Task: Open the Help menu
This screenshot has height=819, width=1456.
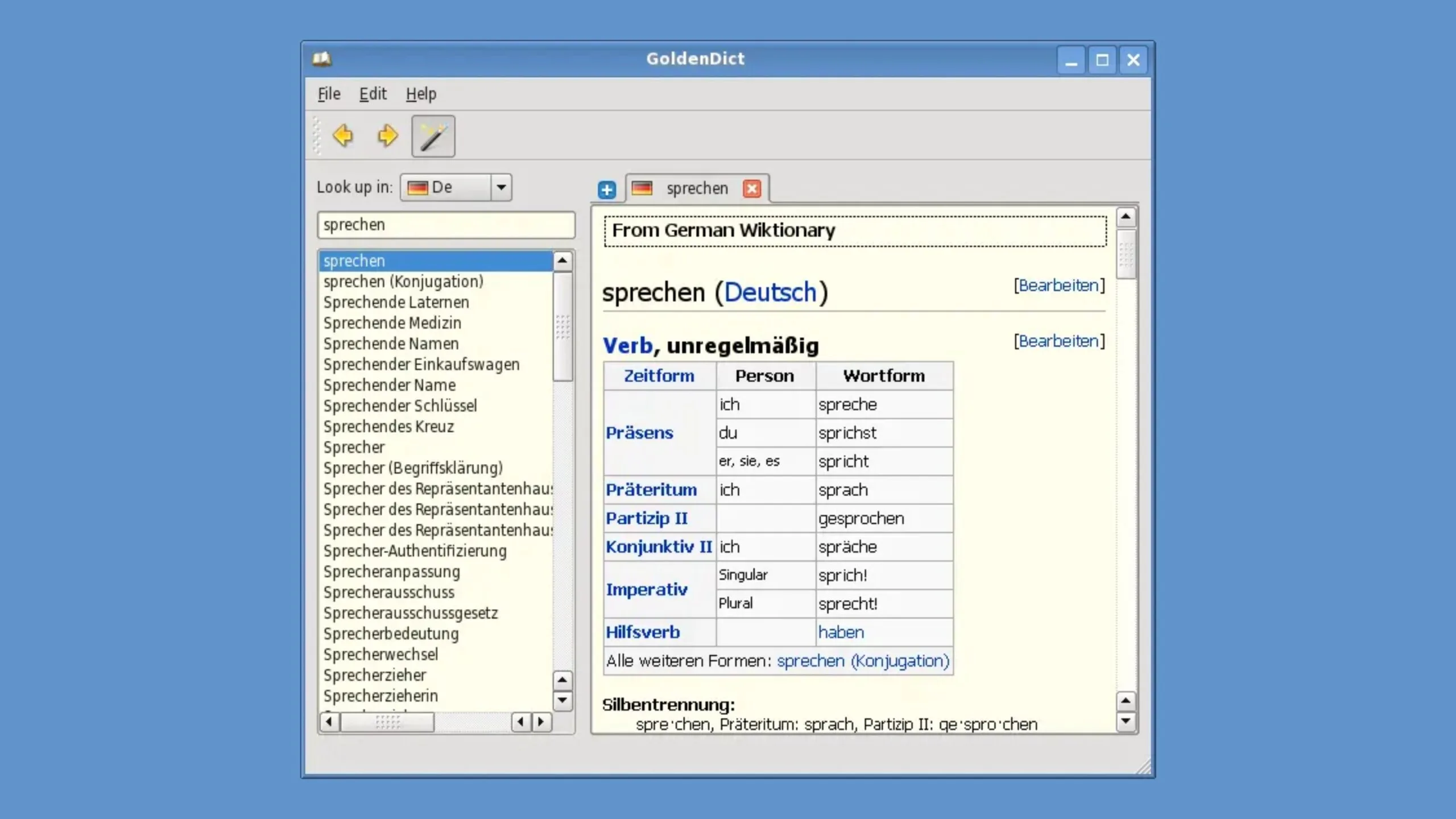Action: point(421,94)
